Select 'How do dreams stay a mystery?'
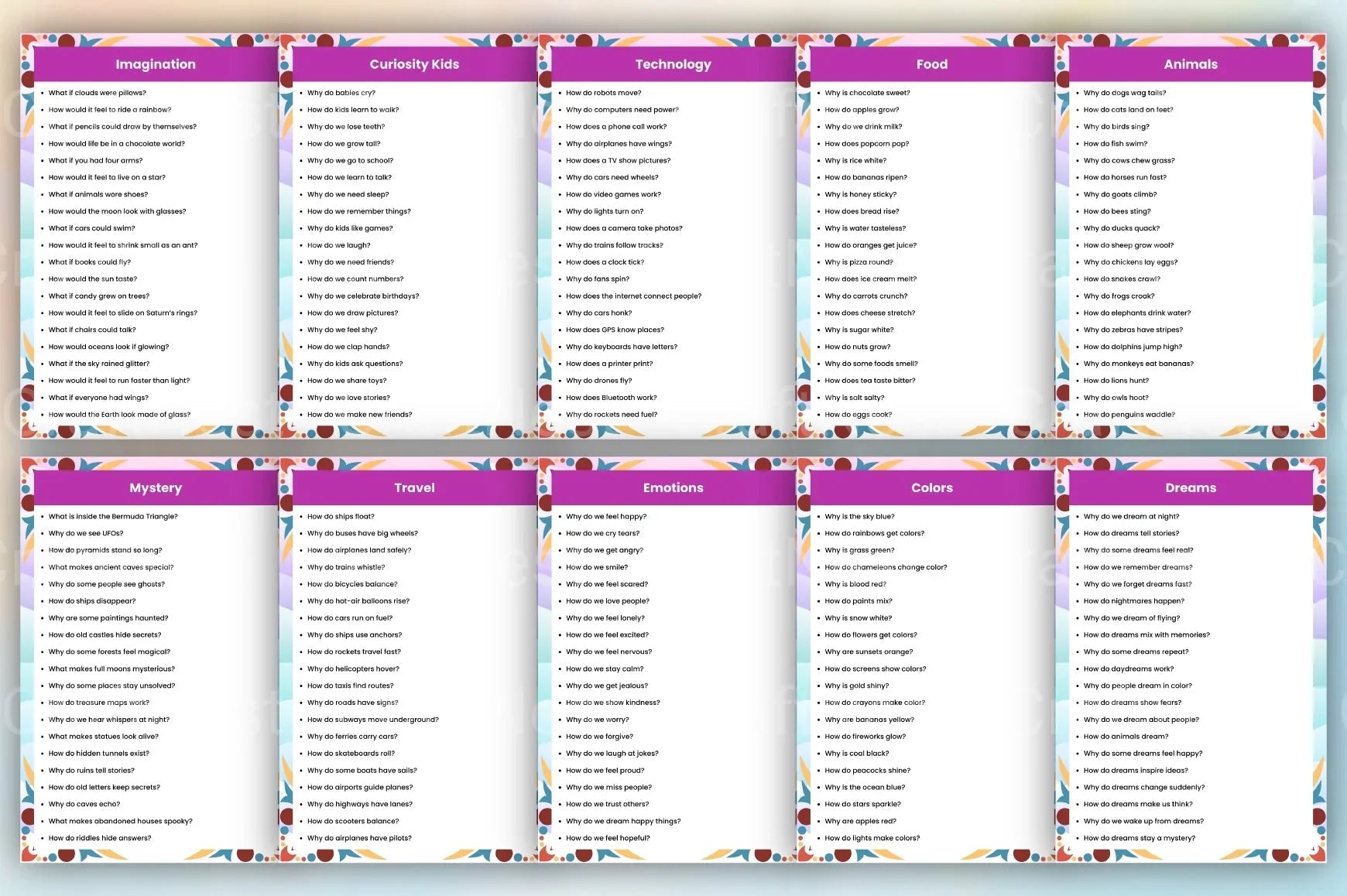Viewport: 1347px width, 896px height. pyautogui.click(x=1140, y=839)
